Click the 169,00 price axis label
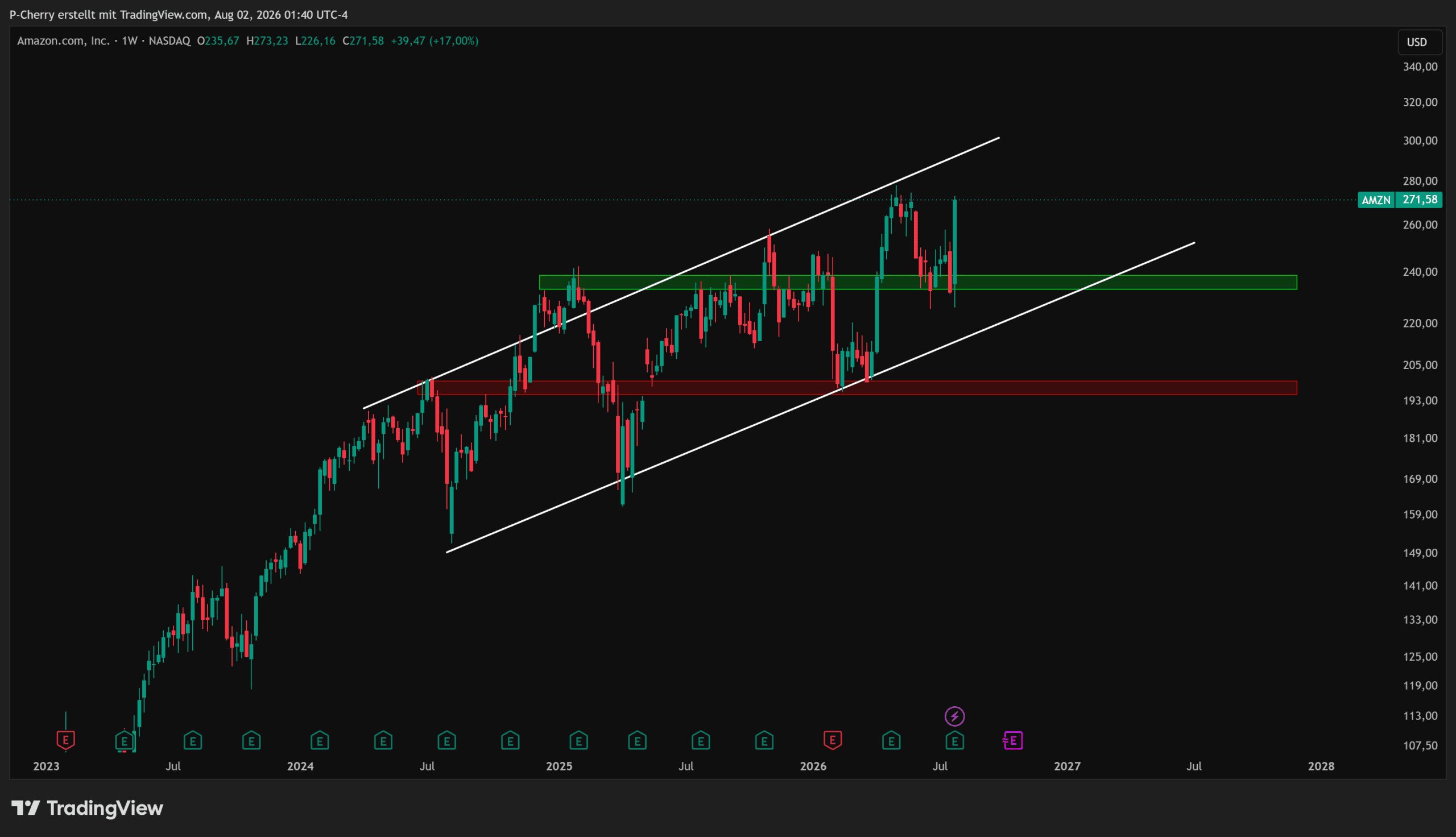The height and width of the screenshot is (837, 1456). (x=1420, y=479)
